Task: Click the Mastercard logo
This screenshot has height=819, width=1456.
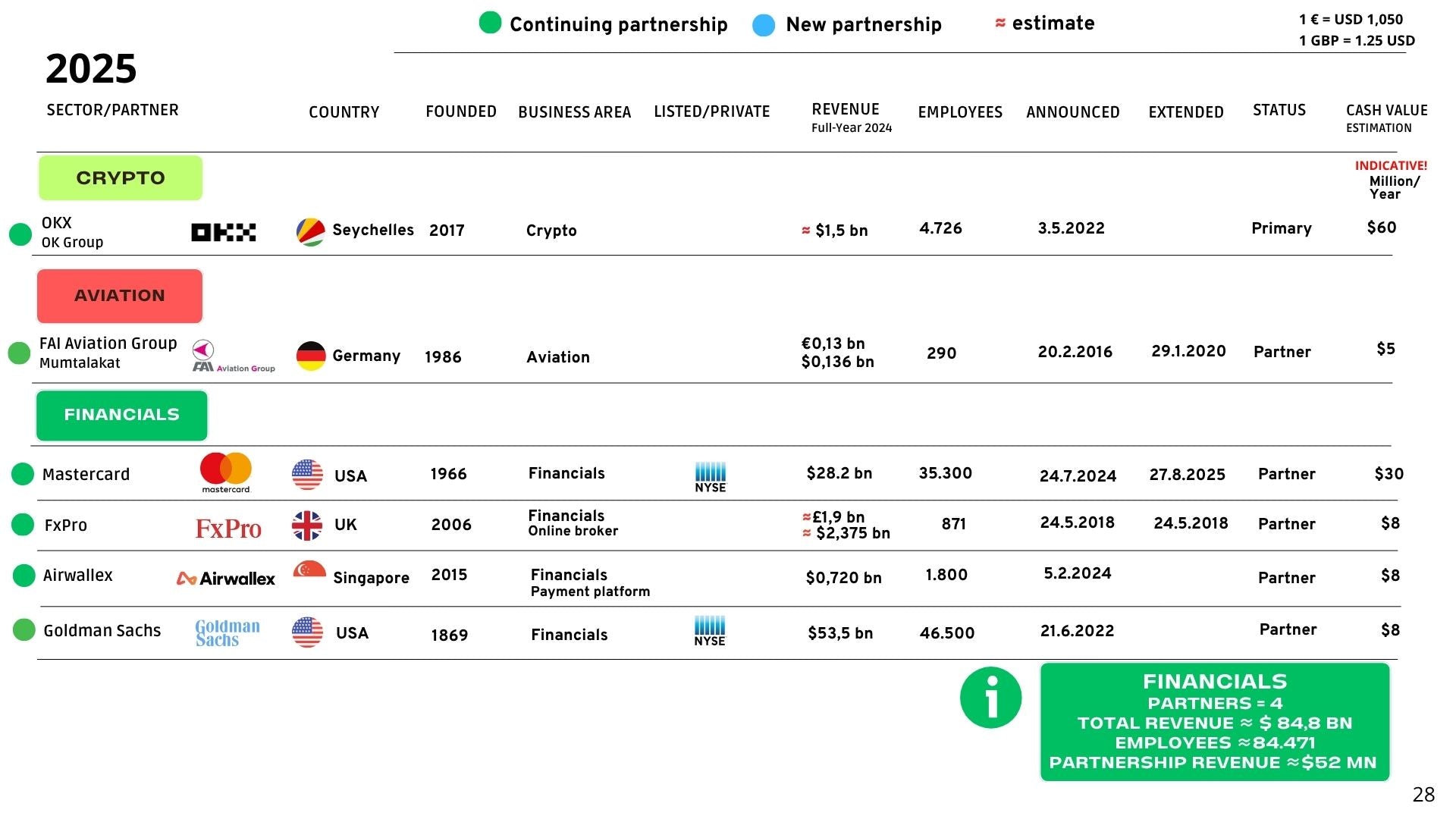Action: point(226,472)
